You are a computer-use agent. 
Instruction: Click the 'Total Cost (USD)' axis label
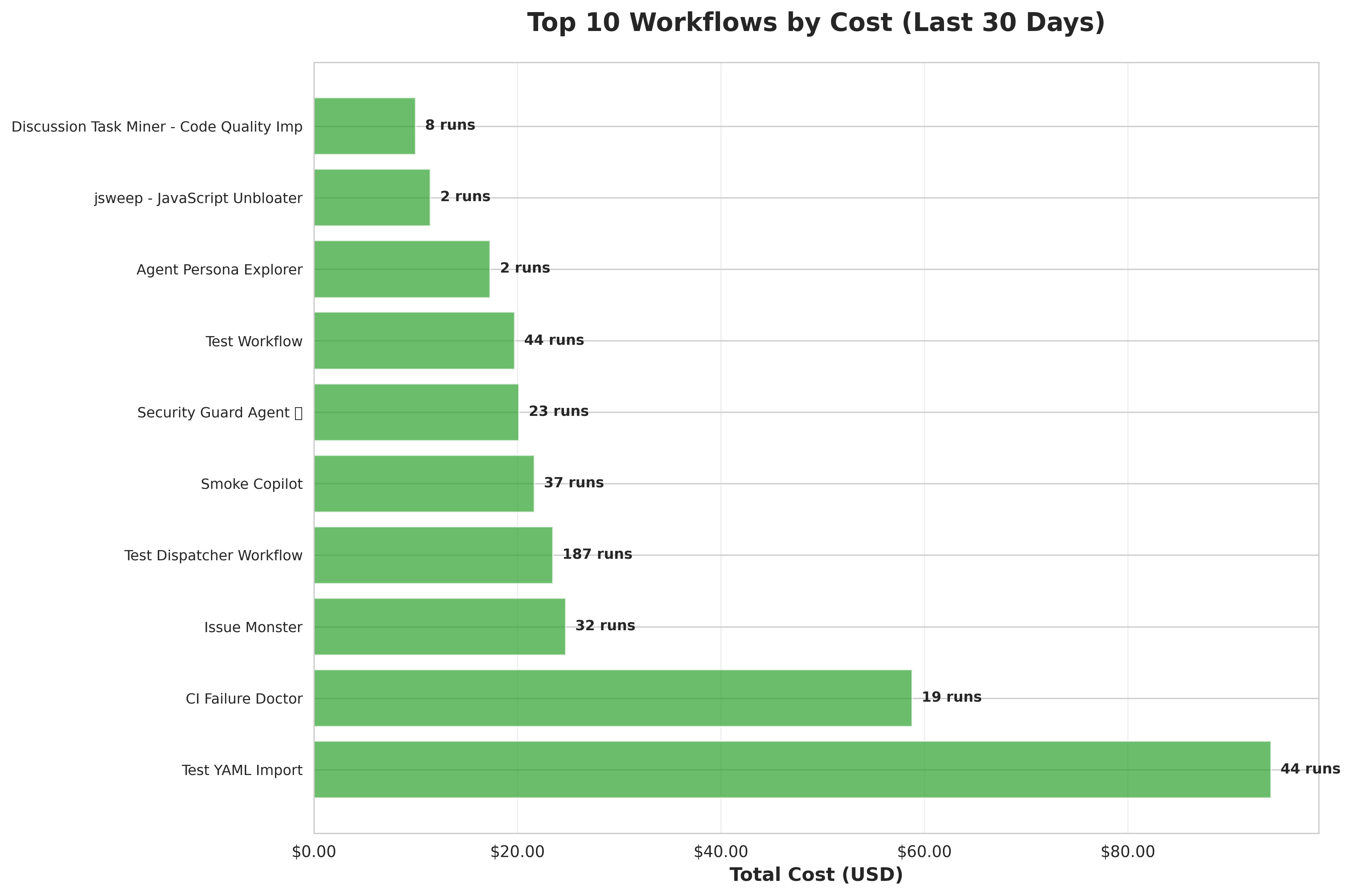click(x=816, y=875)
